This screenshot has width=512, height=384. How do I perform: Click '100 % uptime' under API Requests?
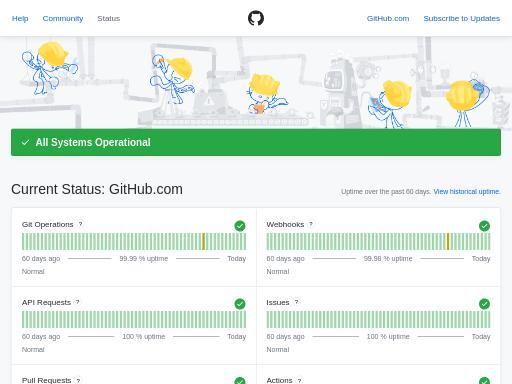tap(144, 337)
